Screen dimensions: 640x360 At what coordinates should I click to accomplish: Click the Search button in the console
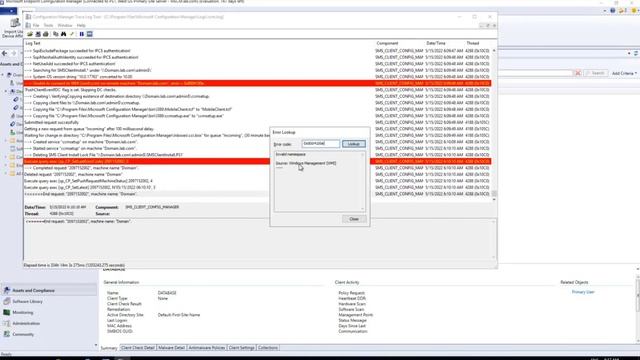click(596, 73)
